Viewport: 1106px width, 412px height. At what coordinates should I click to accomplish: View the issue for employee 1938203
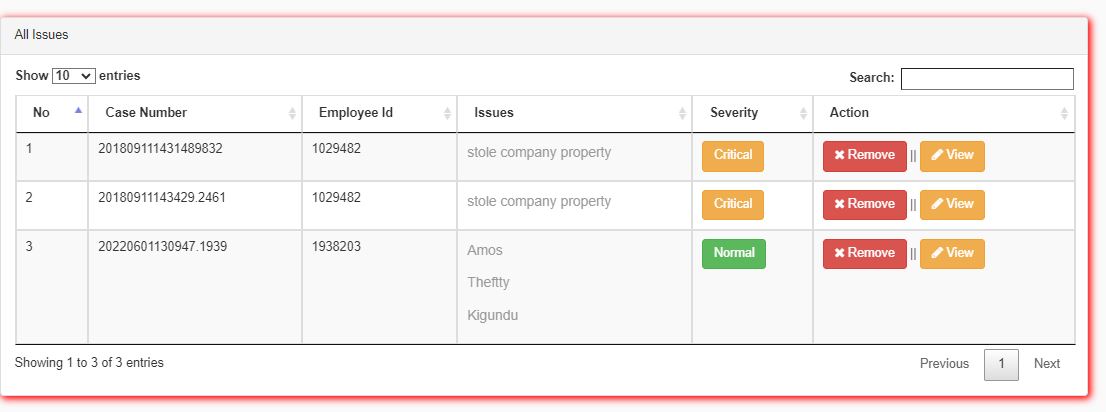click(951, 253)
